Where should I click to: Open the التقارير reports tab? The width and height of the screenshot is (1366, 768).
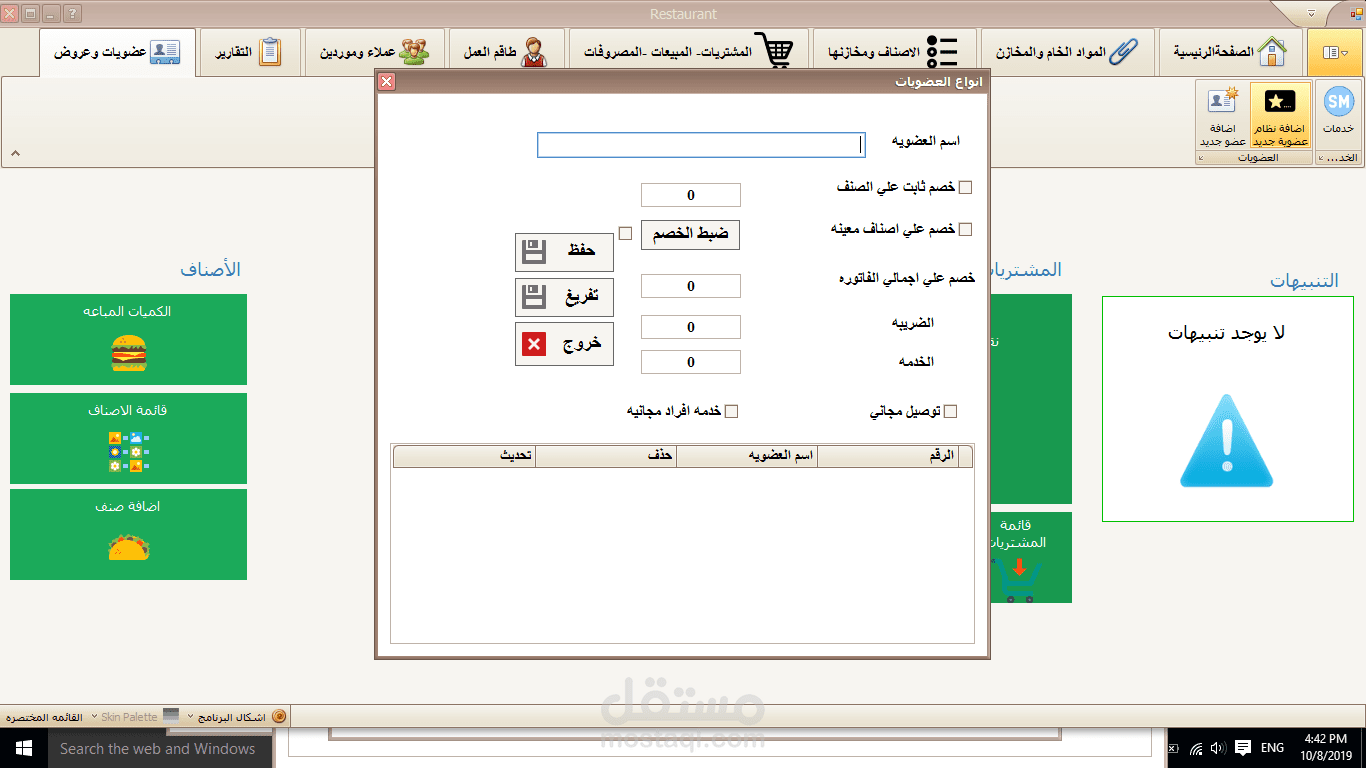[x=250, y=52]
